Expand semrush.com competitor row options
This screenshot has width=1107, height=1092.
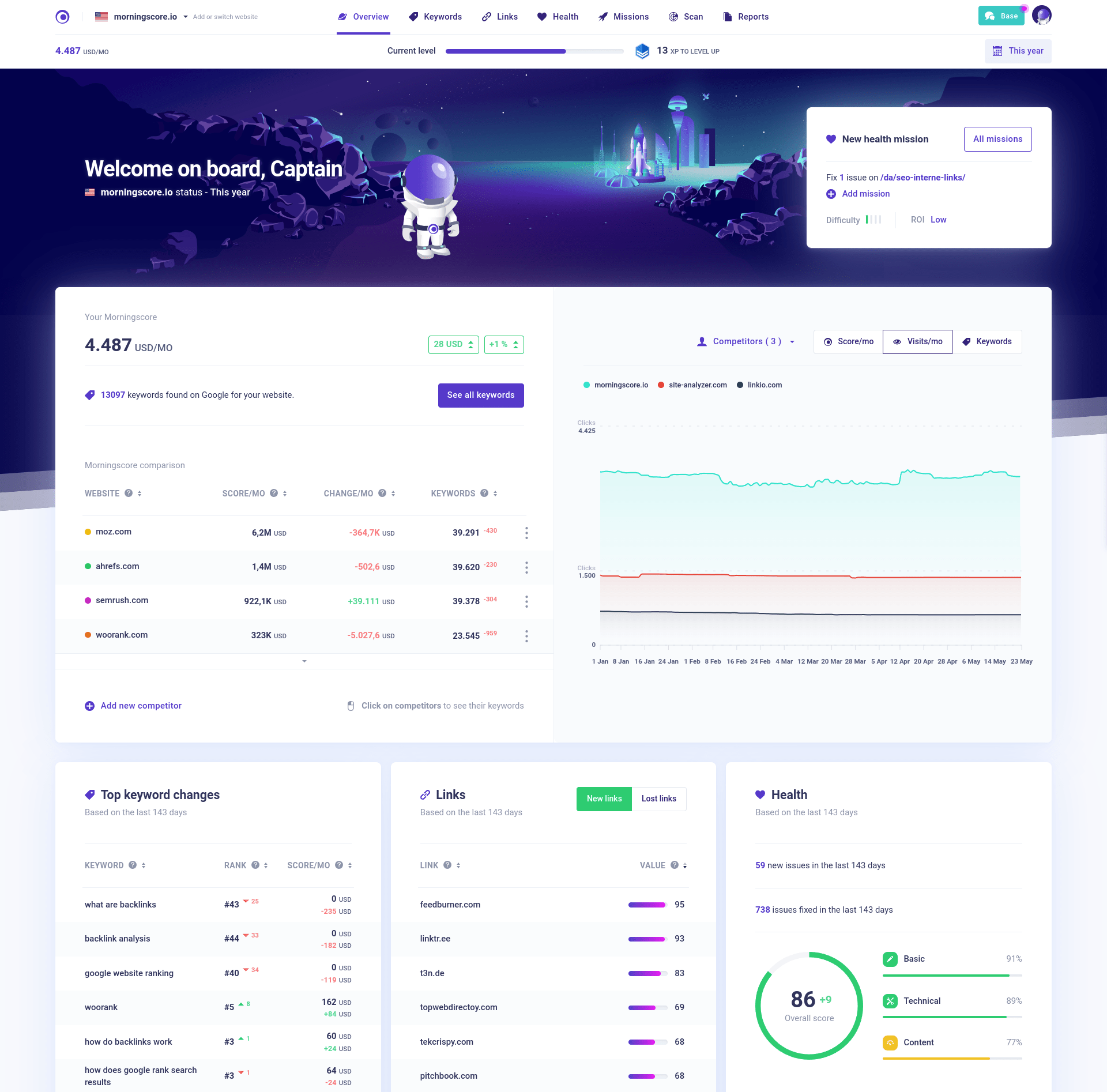tap(527, 601)
